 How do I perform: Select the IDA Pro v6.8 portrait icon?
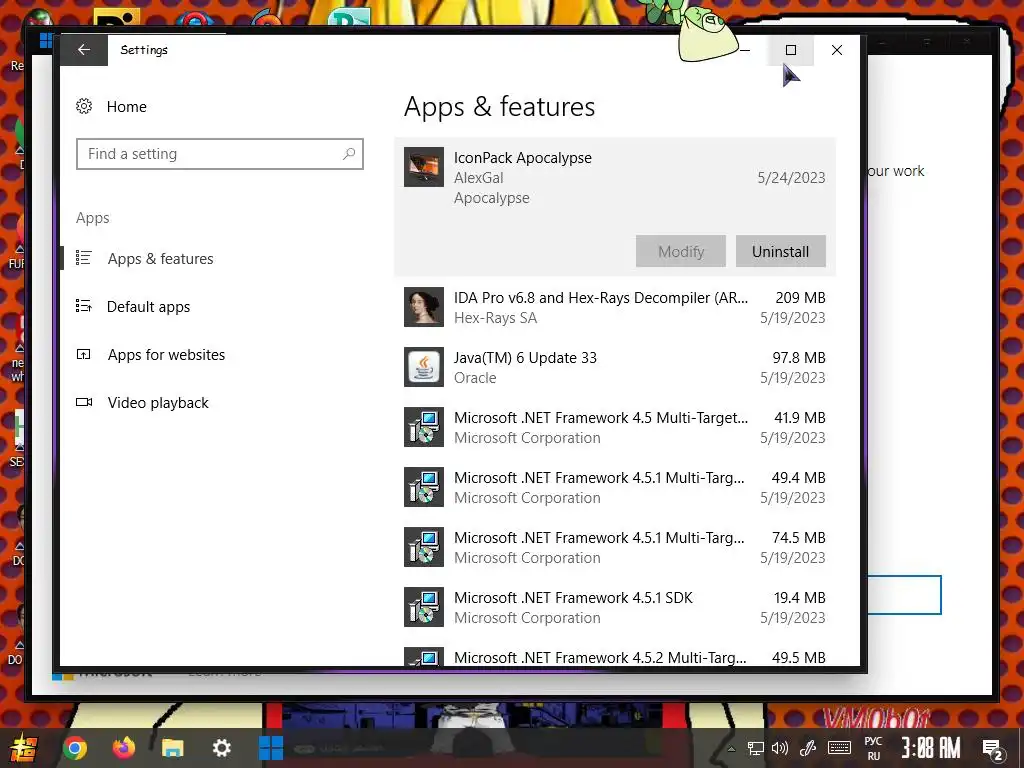click(x=424, y=307)
